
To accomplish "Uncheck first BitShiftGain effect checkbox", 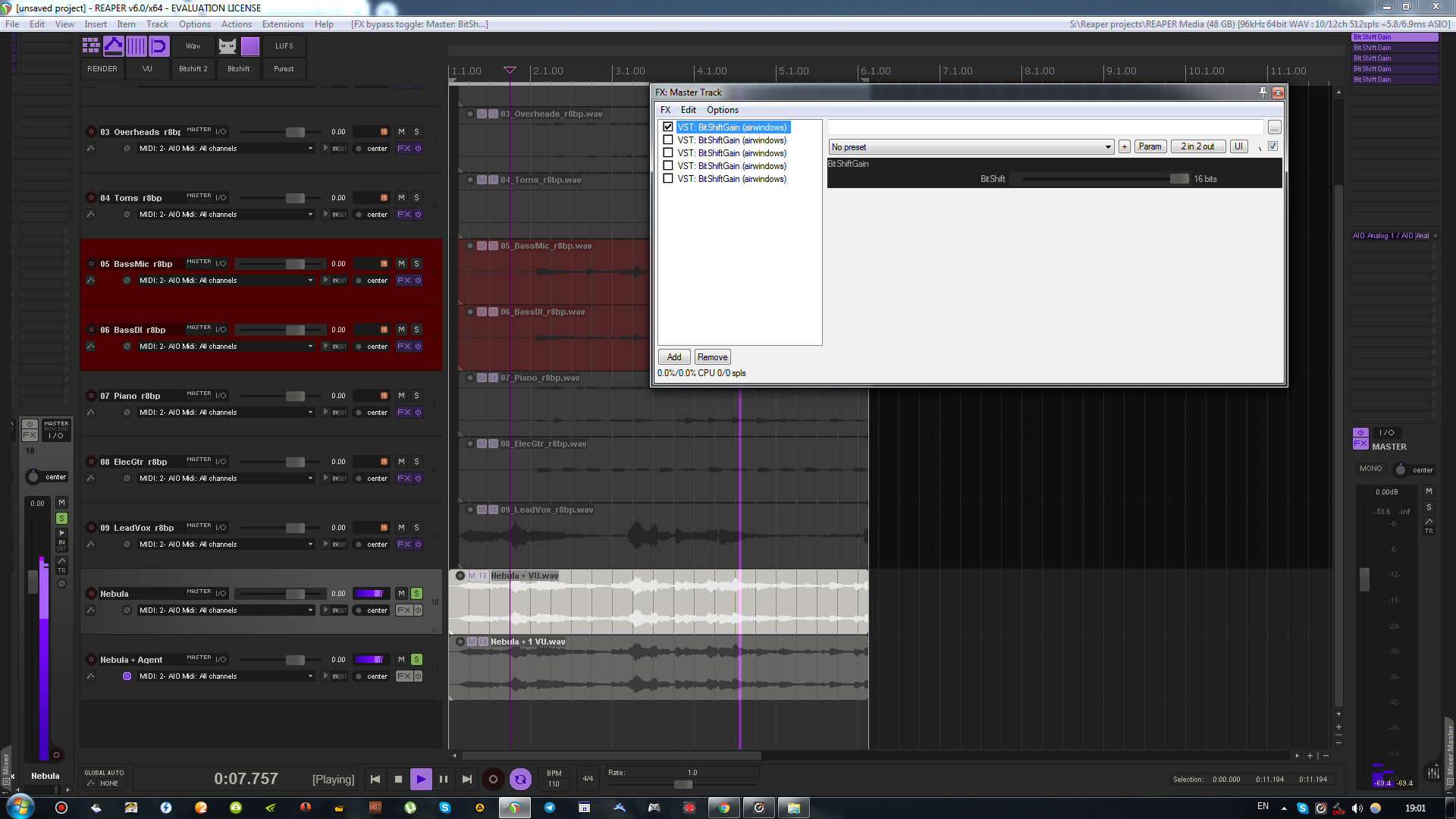I will coord(668,127).
